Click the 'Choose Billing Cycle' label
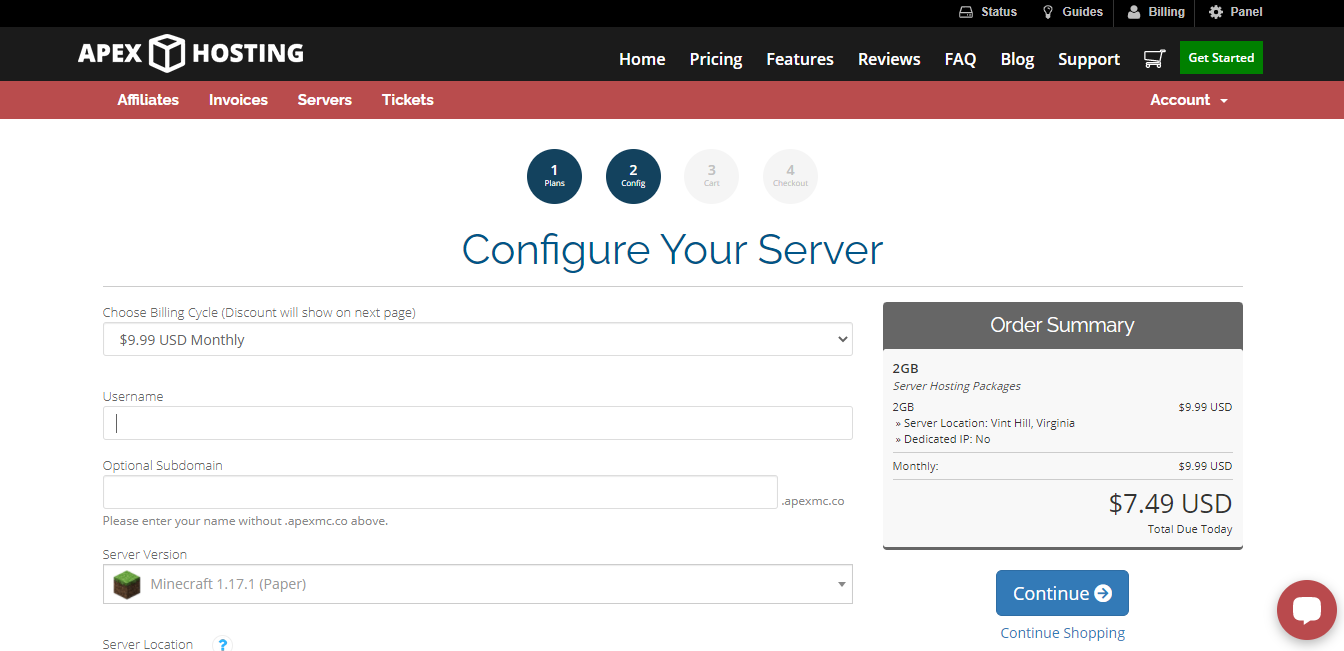This screenshot has width=1344, height=651. (x=259, y=312)
